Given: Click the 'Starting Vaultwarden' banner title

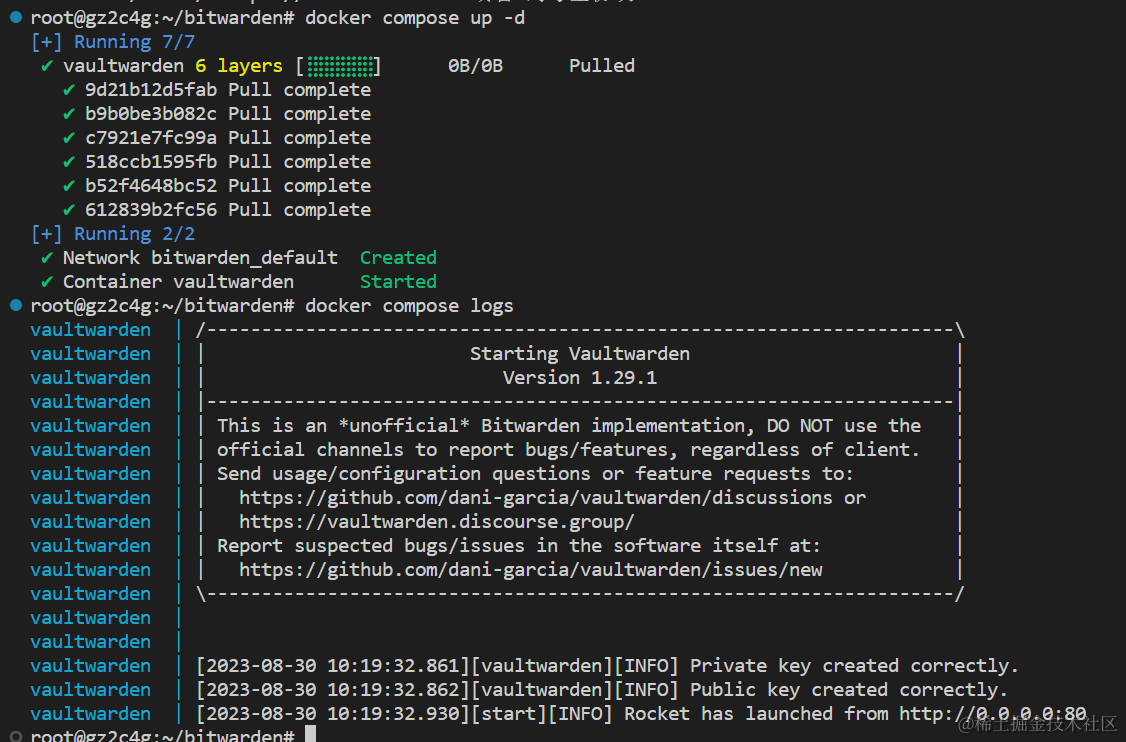Looking at the screenshot, I should click(580, 353).
